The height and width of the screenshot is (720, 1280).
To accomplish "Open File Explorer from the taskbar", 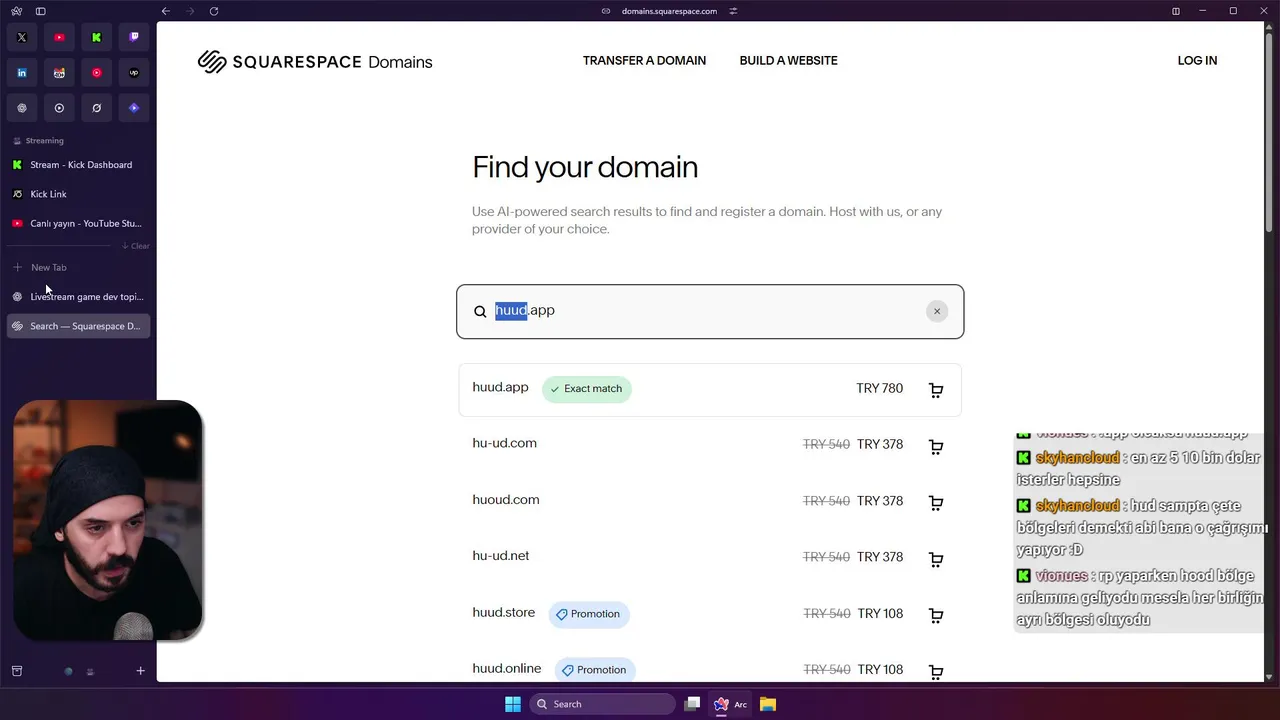I will [767, 704].
